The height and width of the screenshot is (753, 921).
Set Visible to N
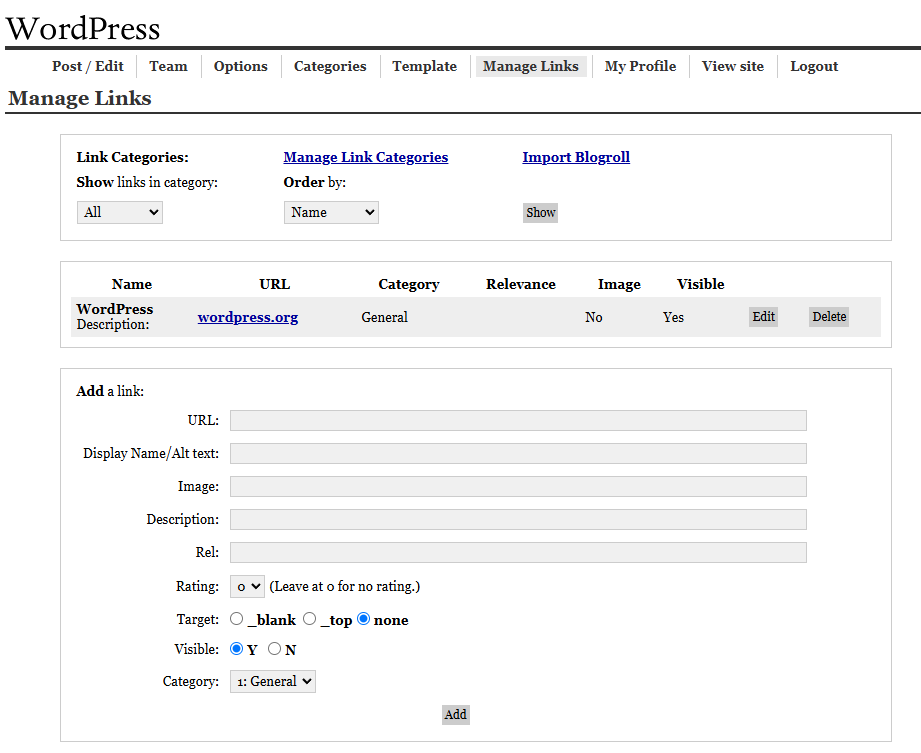pos(274,648)
